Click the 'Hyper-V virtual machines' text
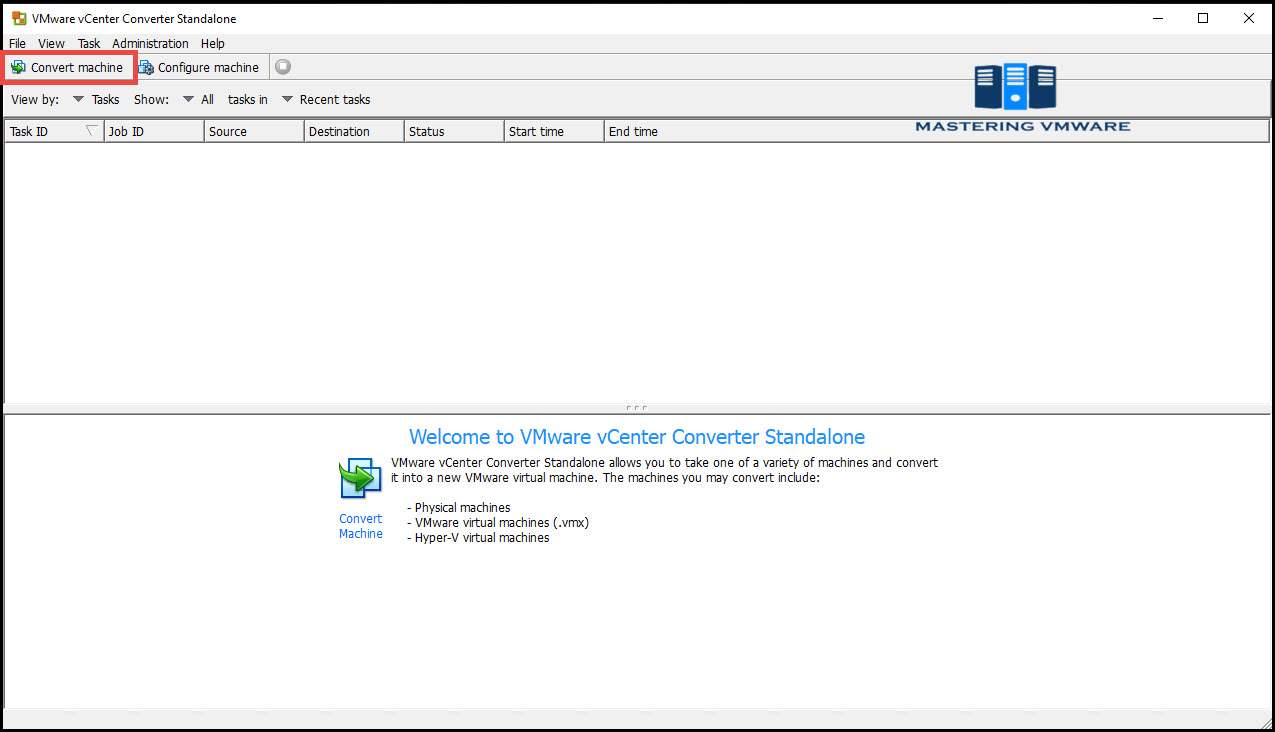The width and height of the screenshot is (1275, 732). (x=482, y=538)
